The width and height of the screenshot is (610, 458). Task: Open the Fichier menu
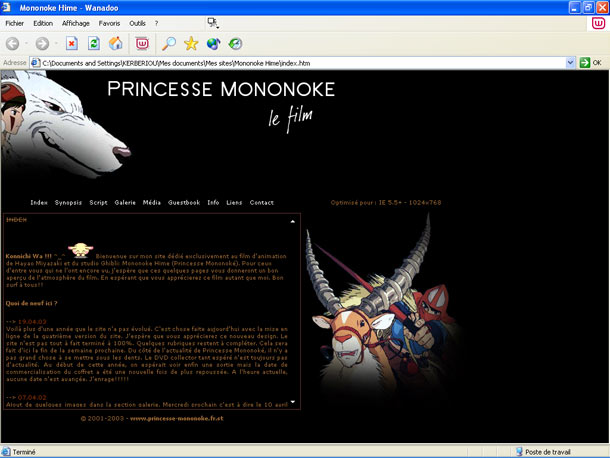[x=14, y=23]
